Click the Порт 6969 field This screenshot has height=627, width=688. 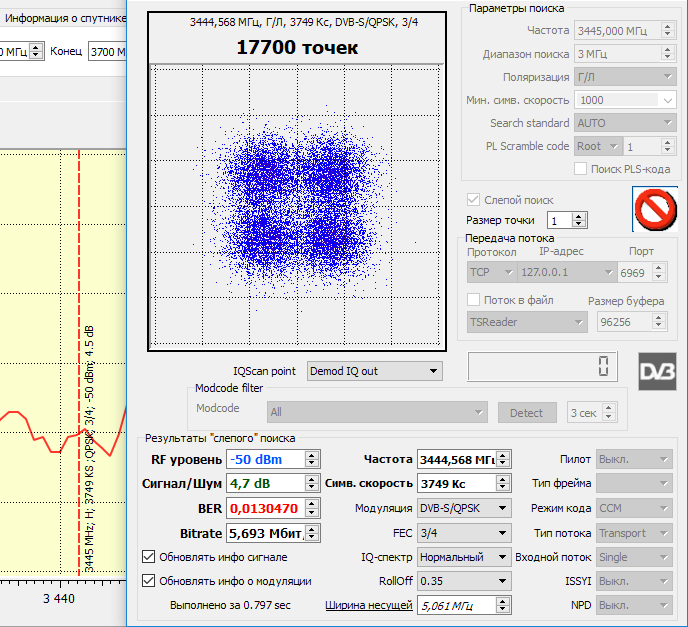[635, 272]
